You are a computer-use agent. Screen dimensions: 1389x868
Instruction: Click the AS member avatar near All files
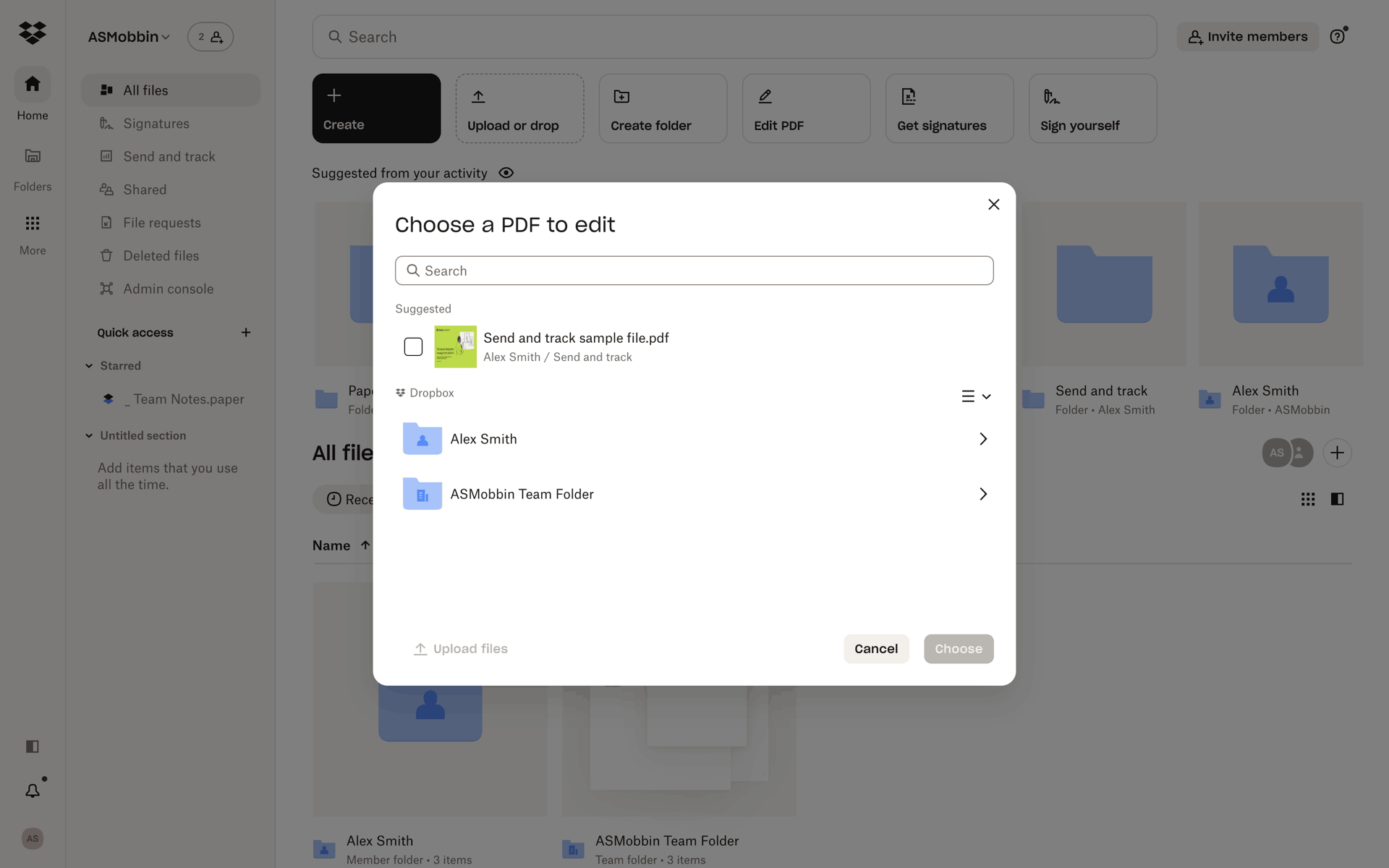point(1277,453)
